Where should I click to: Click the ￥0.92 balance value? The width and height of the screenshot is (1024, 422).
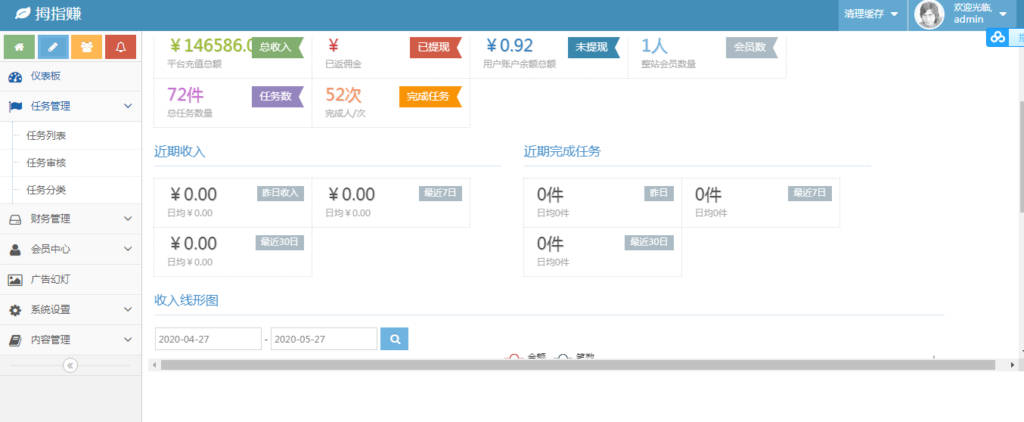pyautogui.click(x=509, y=46)
